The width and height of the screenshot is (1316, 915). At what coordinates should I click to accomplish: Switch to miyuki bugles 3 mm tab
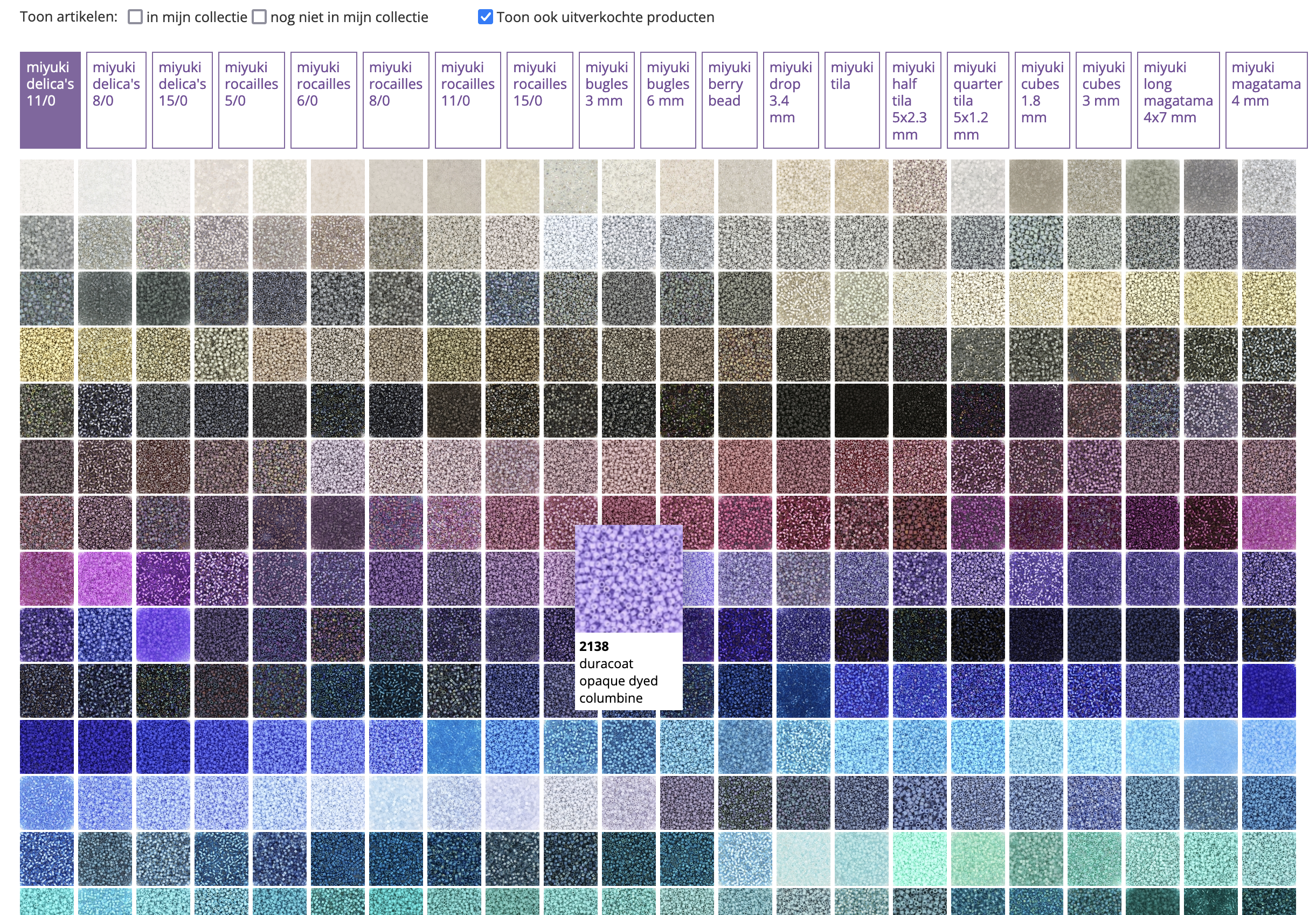point(607,100)
